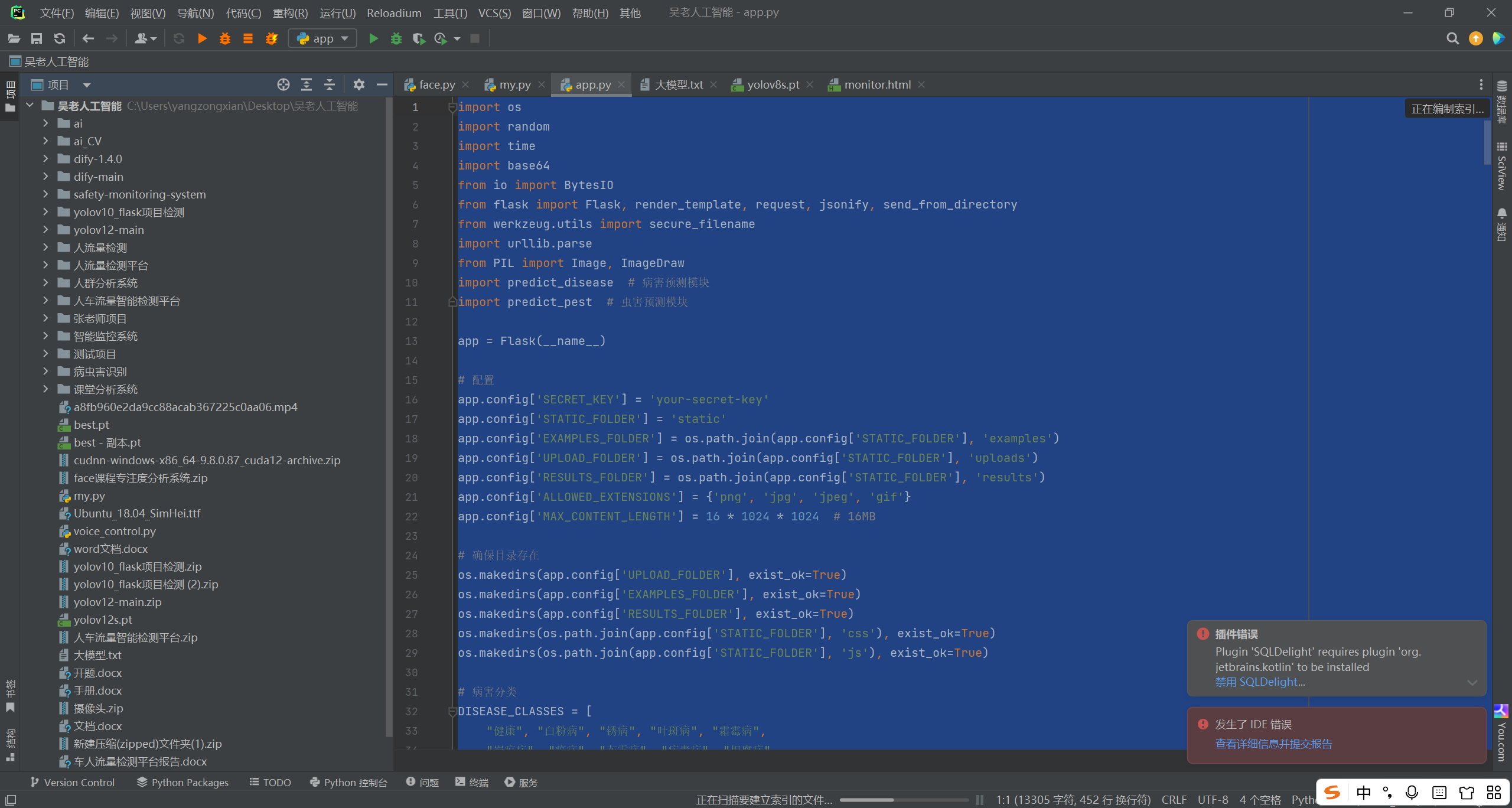
Task: Open the user profile dropdown in the toolbar
Action: click(145, 38)
